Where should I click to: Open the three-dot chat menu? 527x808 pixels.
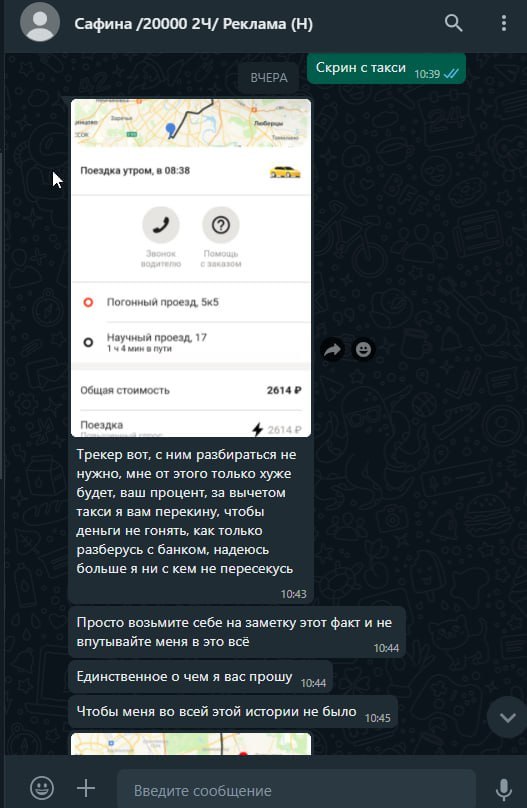pos(504,23)
